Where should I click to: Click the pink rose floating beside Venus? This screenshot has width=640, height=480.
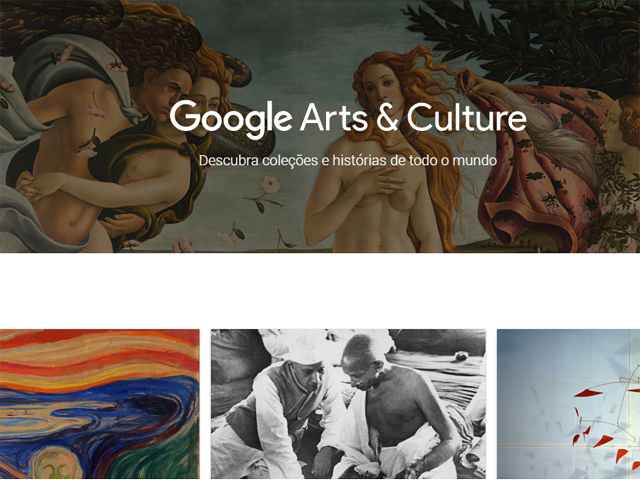coord(270,184)
